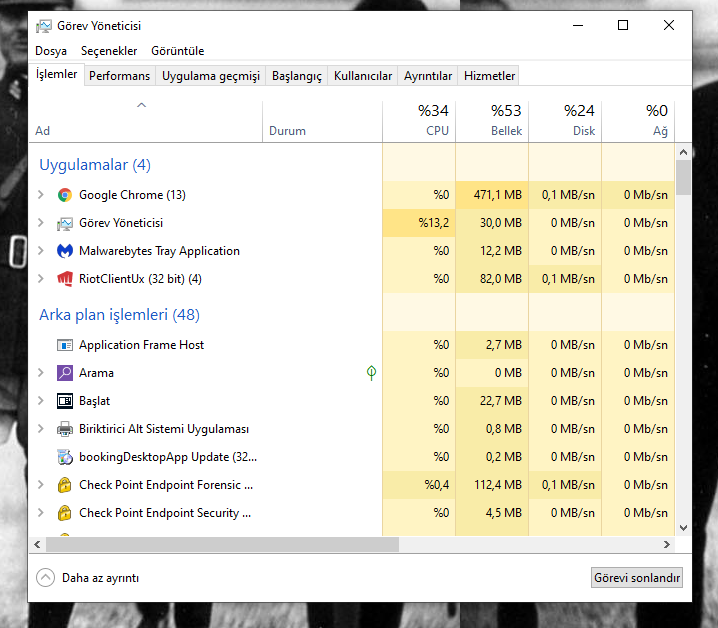The image size is (718, 628).
Task: Sort processes by Bellek column header
Action: tap(492, 121)
